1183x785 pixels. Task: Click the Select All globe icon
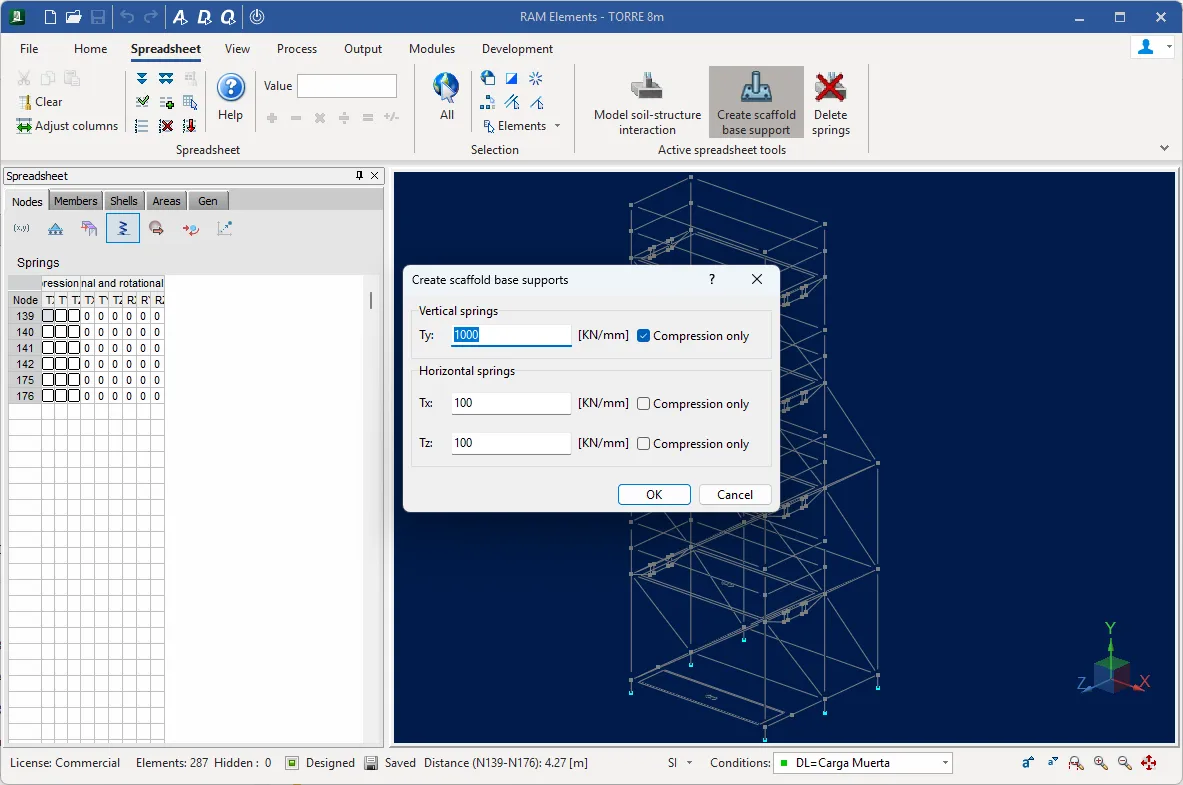click(x=446, y=88)
